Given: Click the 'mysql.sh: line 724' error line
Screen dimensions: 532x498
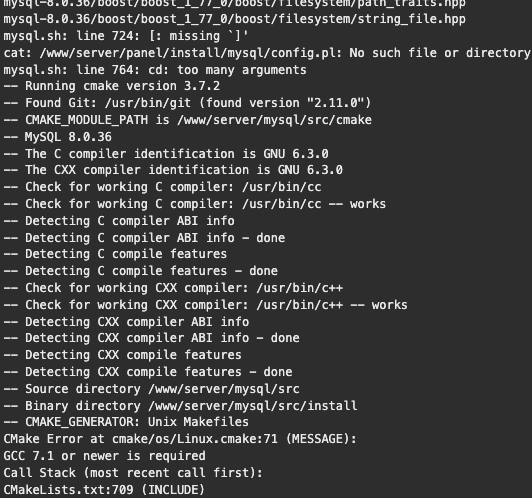Looking at the screenshot, I should coord(126,36).
